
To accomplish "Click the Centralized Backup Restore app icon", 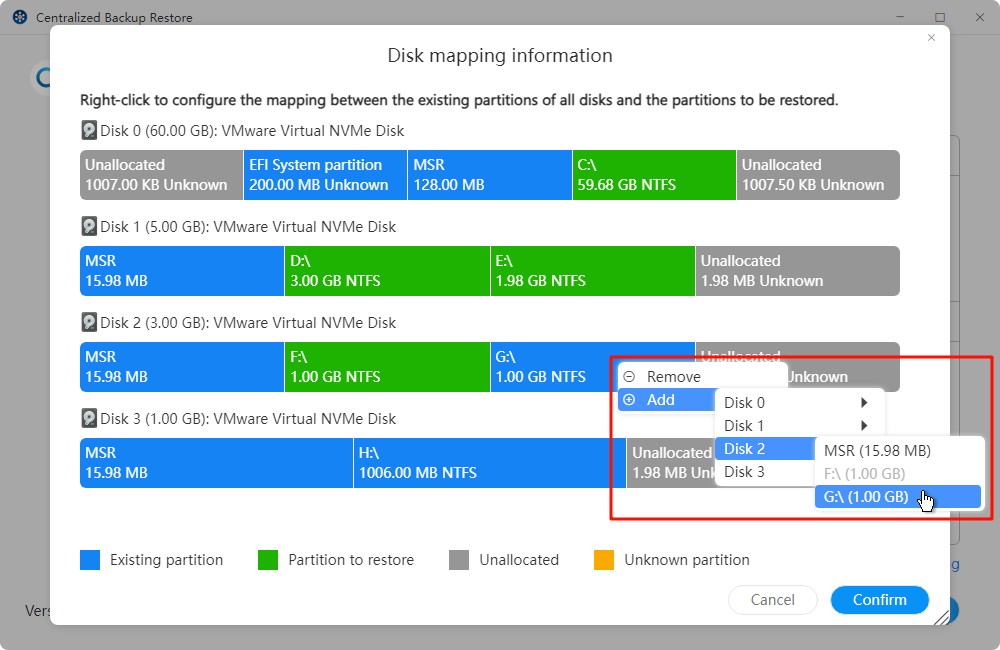I will 19,18.
